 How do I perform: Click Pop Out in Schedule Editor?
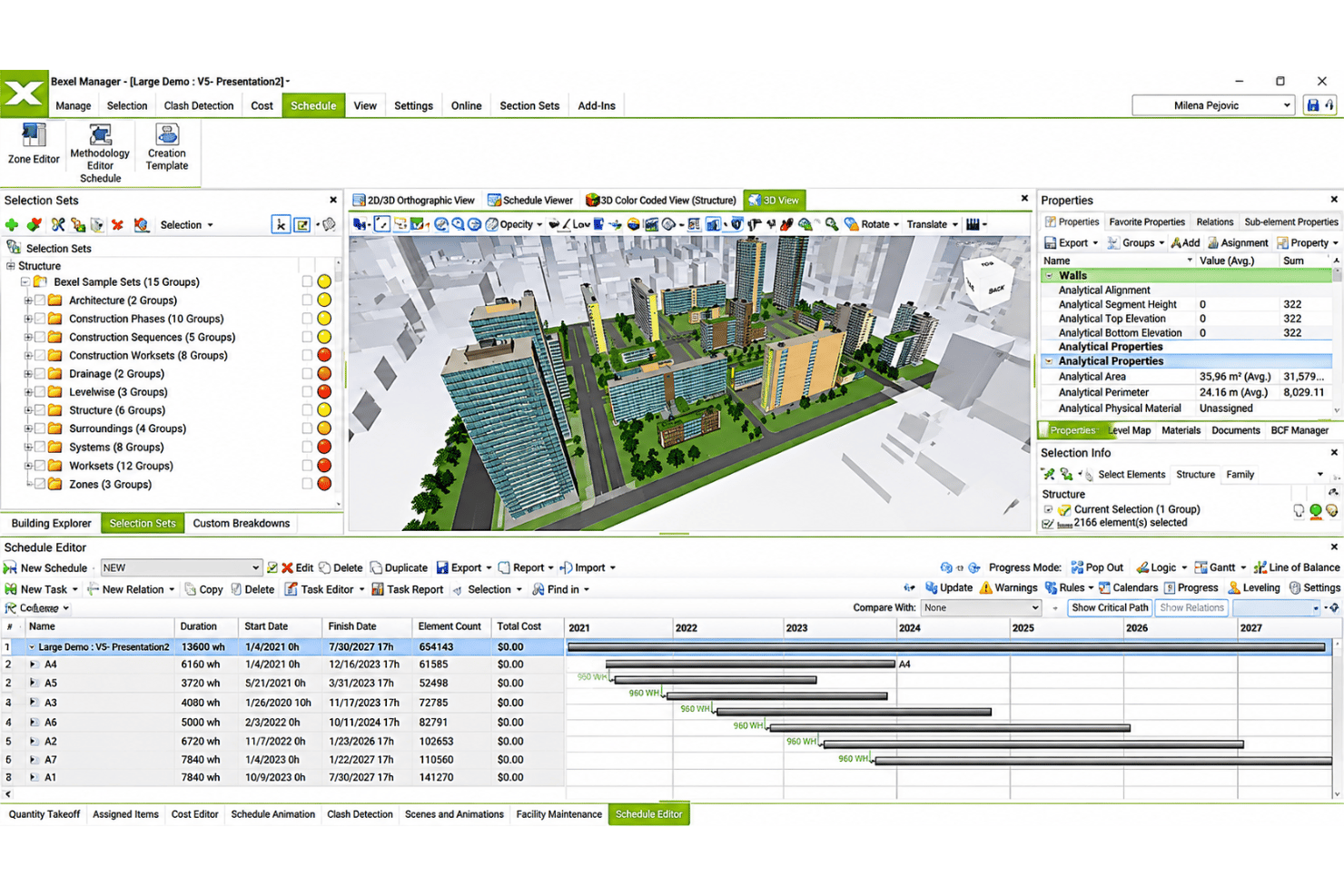coord(1097,567)
